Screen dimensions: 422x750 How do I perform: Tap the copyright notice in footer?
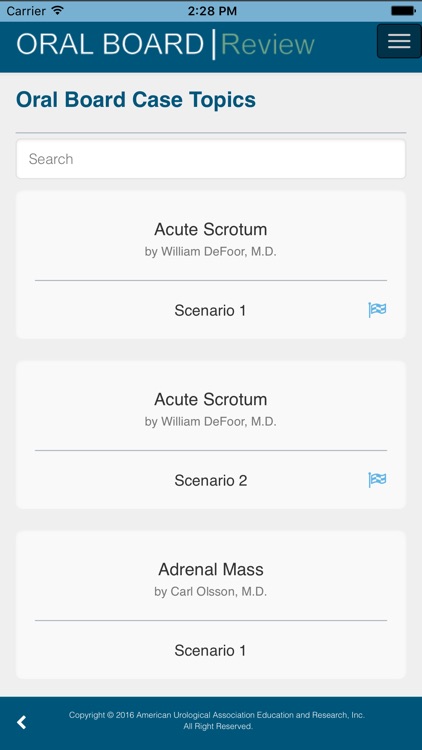point(217,721)
